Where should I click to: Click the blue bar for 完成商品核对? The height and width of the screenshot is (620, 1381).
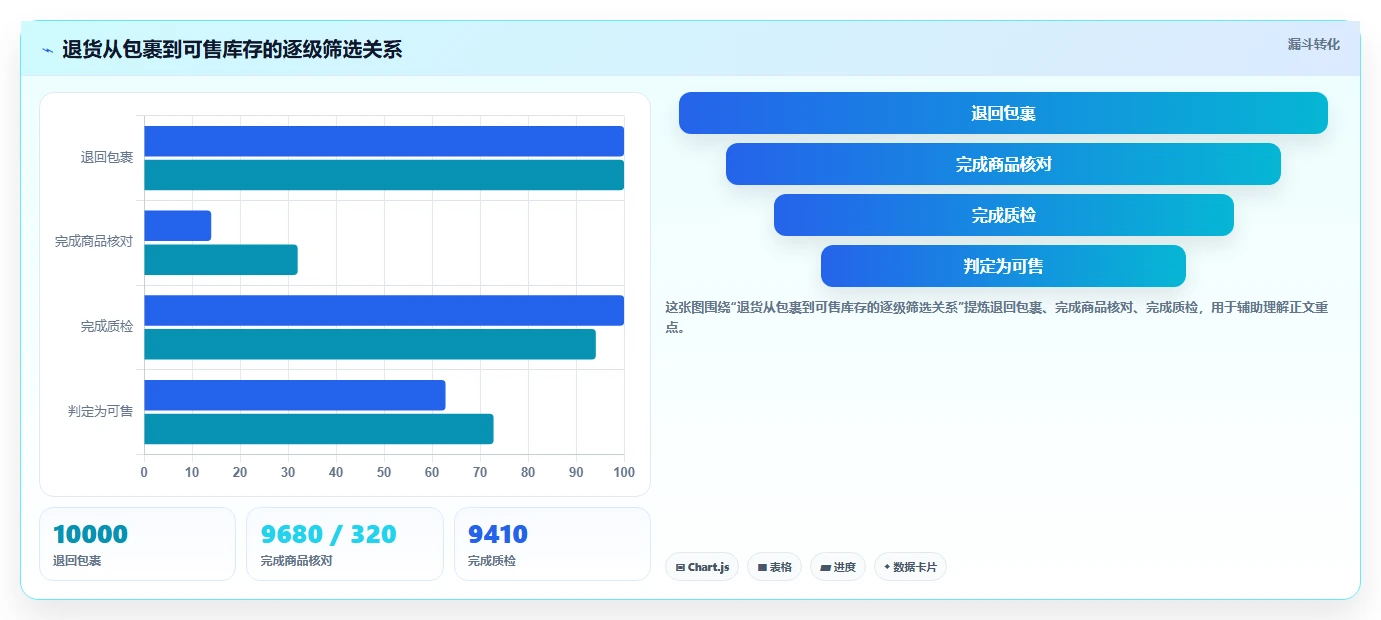pyautogui.click(x=177, y=226)
